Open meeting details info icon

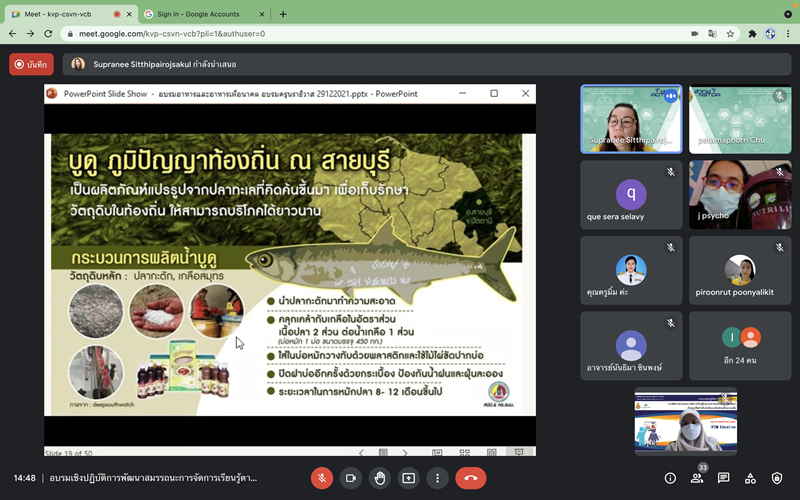click(670, 478)
